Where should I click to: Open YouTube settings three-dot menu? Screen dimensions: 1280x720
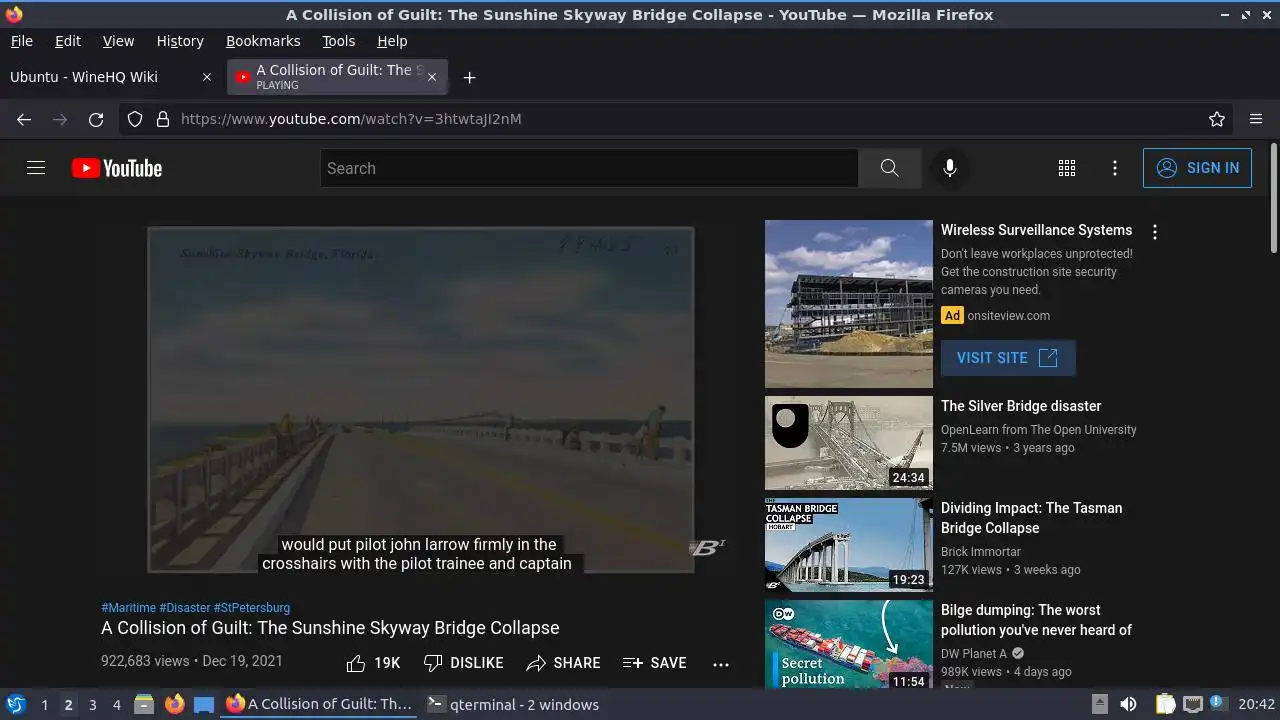coord(1115,168)
